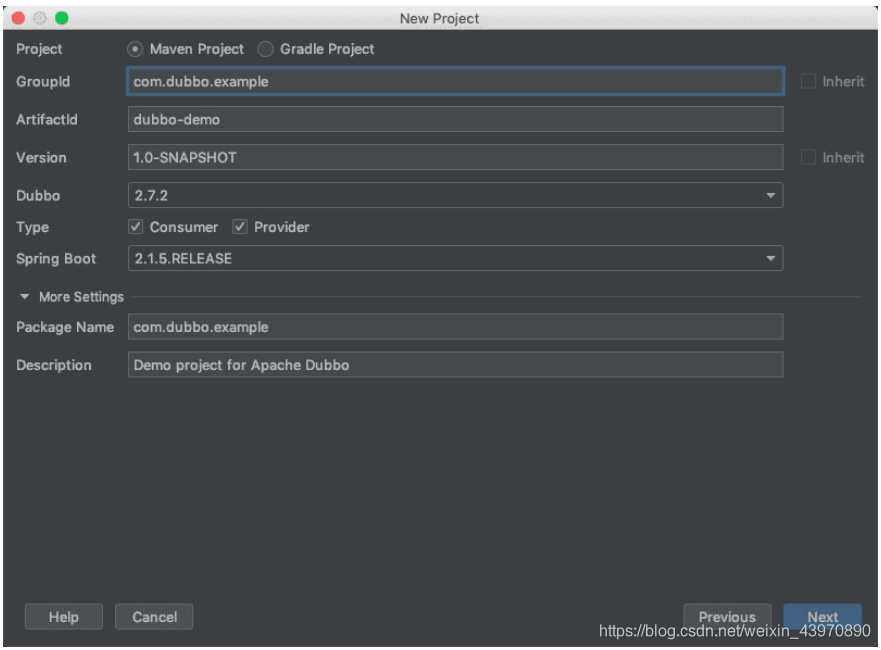Select the Gradle Project radio button
The width and height of the screenshot is (881, 650).
[265, 49]
